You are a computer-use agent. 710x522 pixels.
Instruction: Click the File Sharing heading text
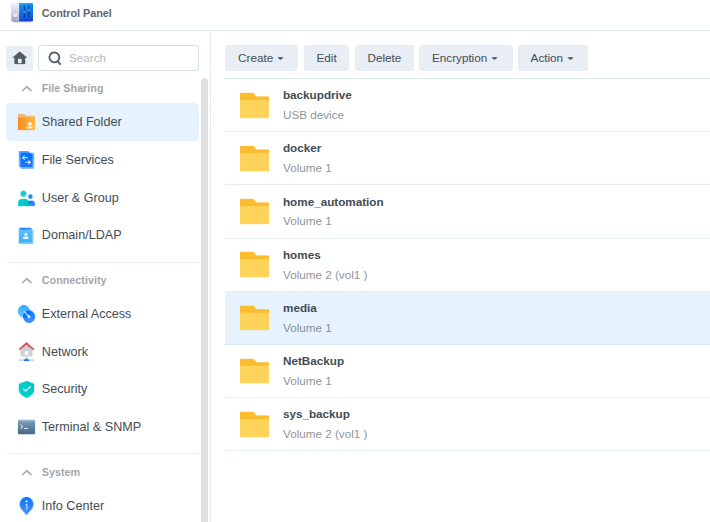72,88
